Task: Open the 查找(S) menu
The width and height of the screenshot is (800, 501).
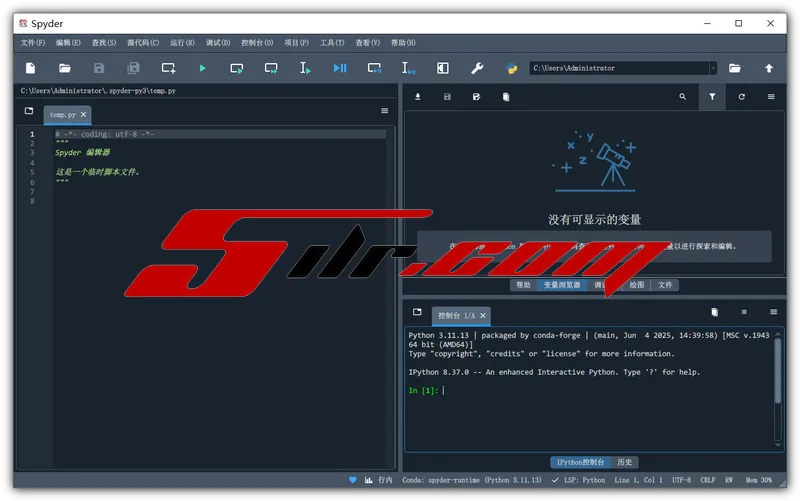Action: tap(104, 43)
